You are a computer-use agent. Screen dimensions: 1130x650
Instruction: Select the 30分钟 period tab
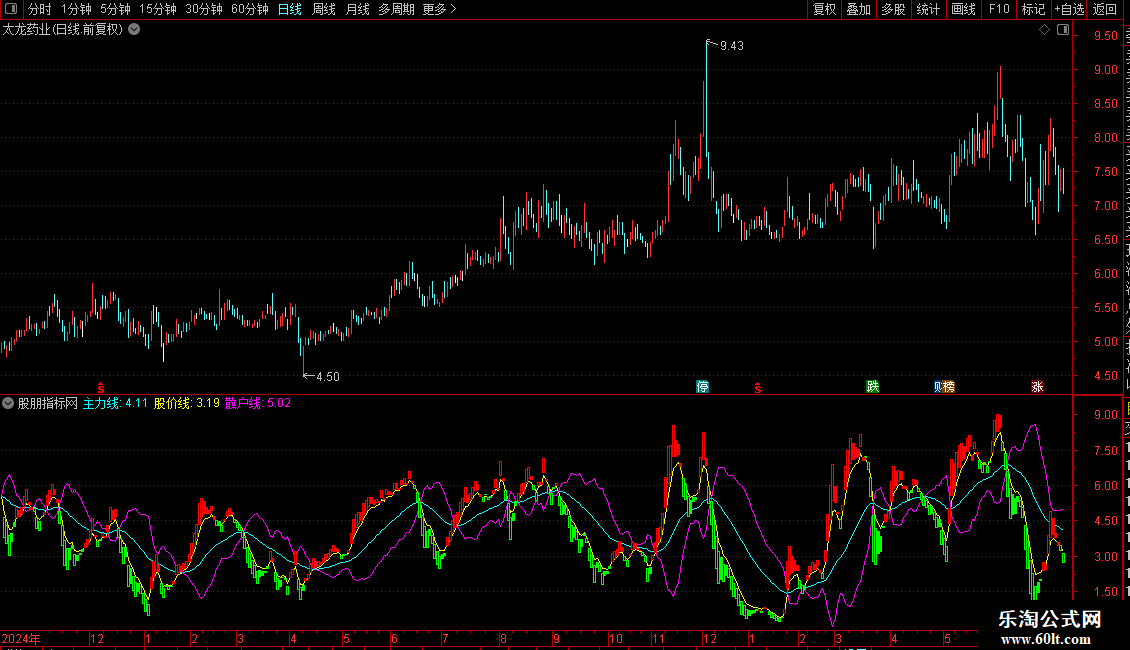[204, 9]
